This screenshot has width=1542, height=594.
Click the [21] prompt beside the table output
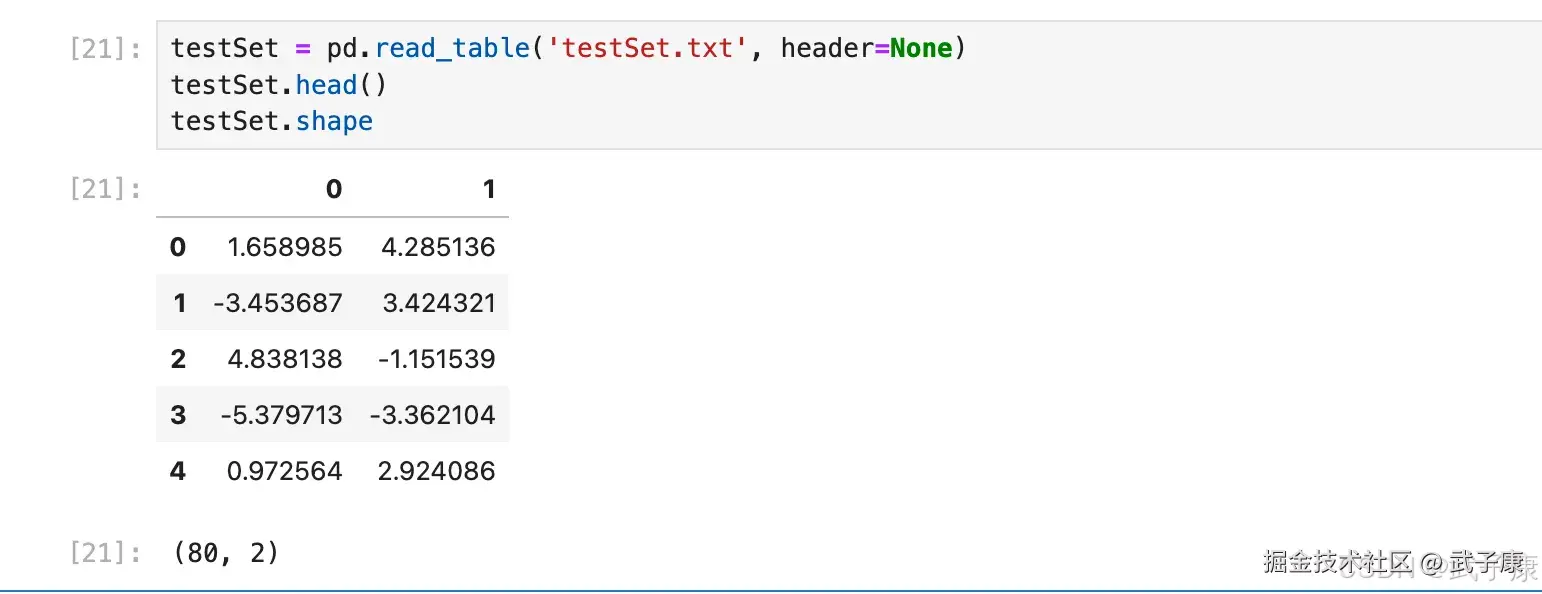pyautogui.click(x=104, y=189)
